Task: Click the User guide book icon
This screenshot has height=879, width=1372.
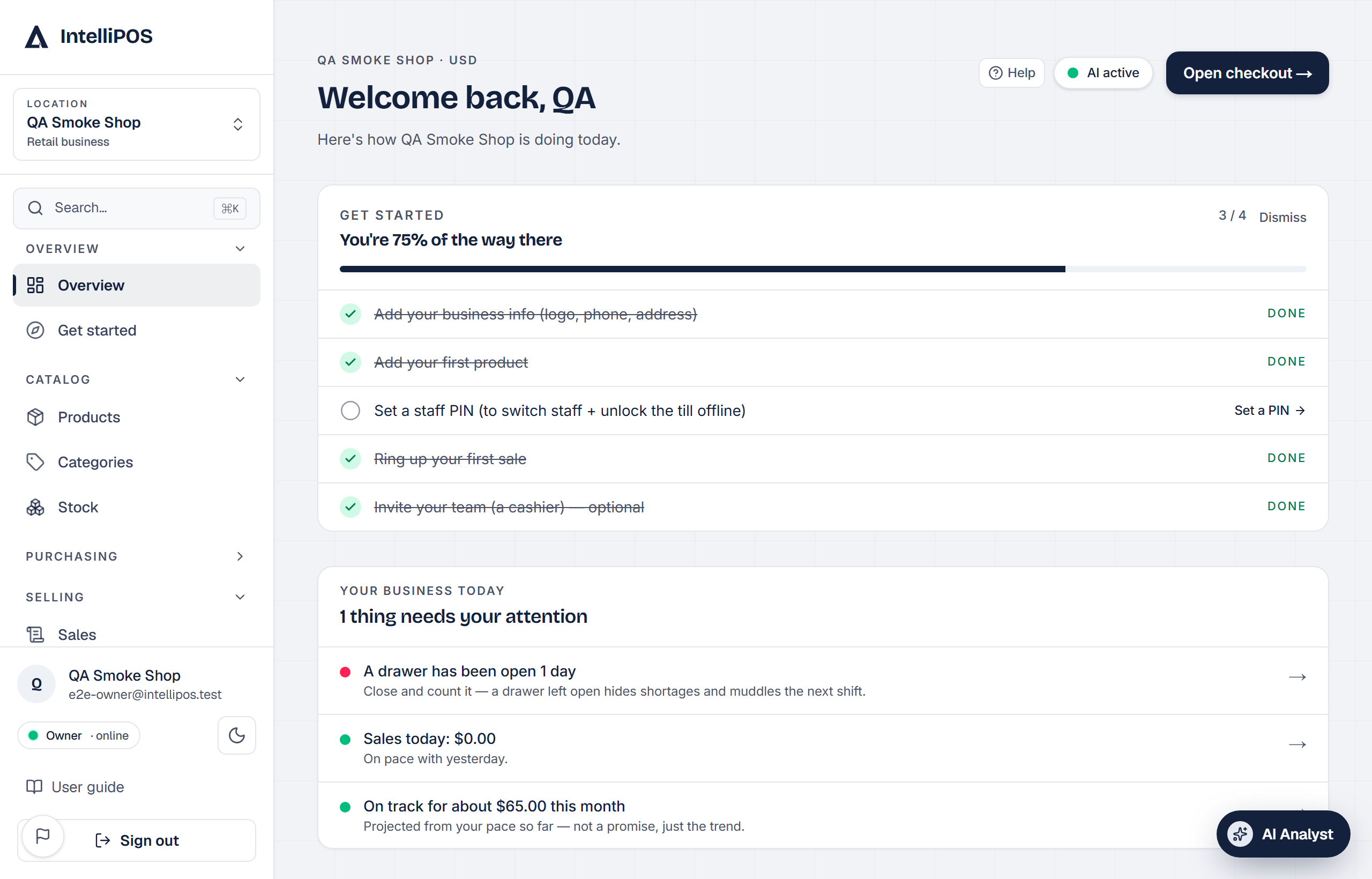Action: point(34,786)
